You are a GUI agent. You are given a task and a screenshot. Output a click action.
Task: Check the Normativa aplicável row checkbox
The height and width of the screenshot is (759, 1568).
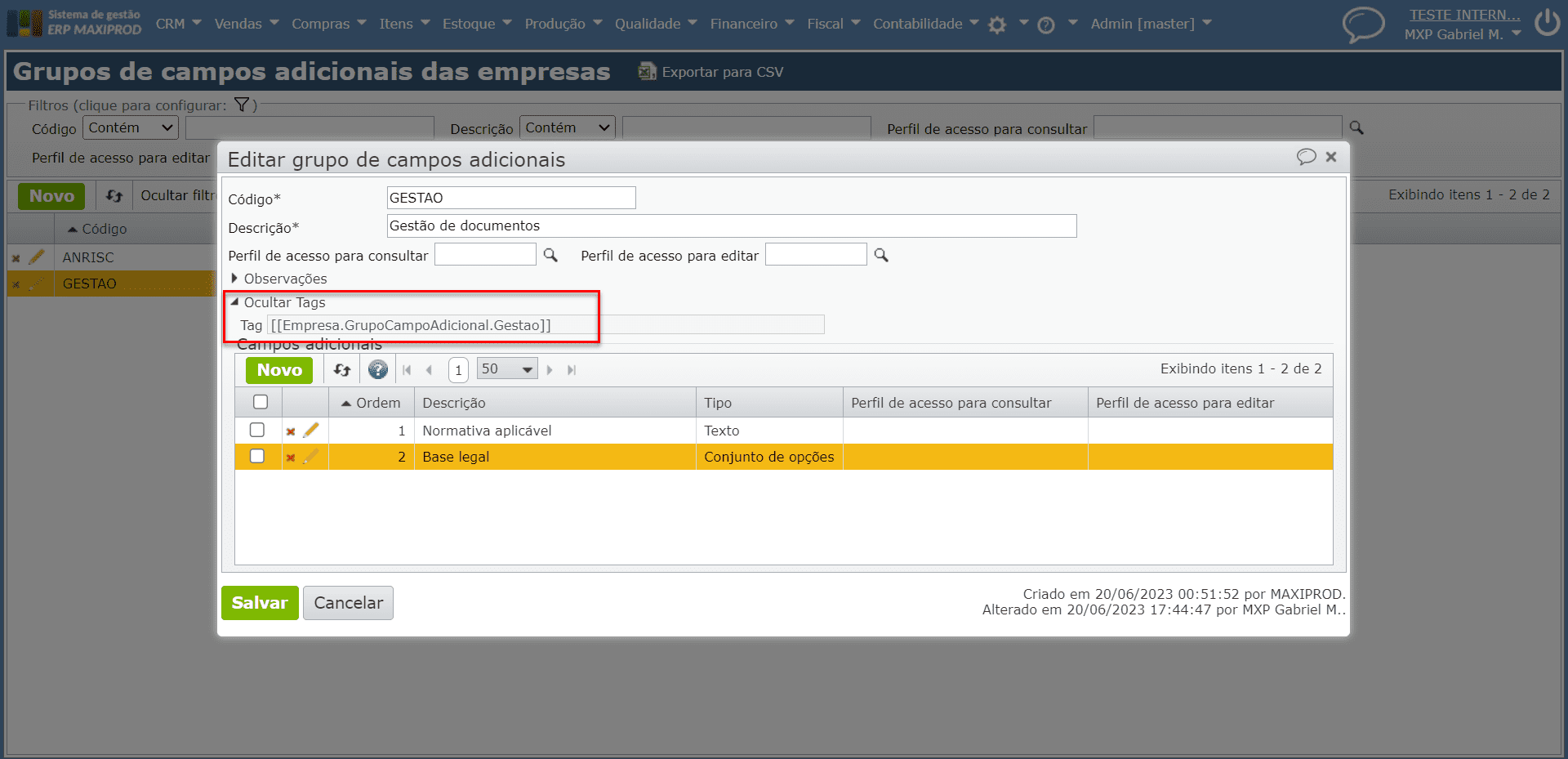click(257, 430)
